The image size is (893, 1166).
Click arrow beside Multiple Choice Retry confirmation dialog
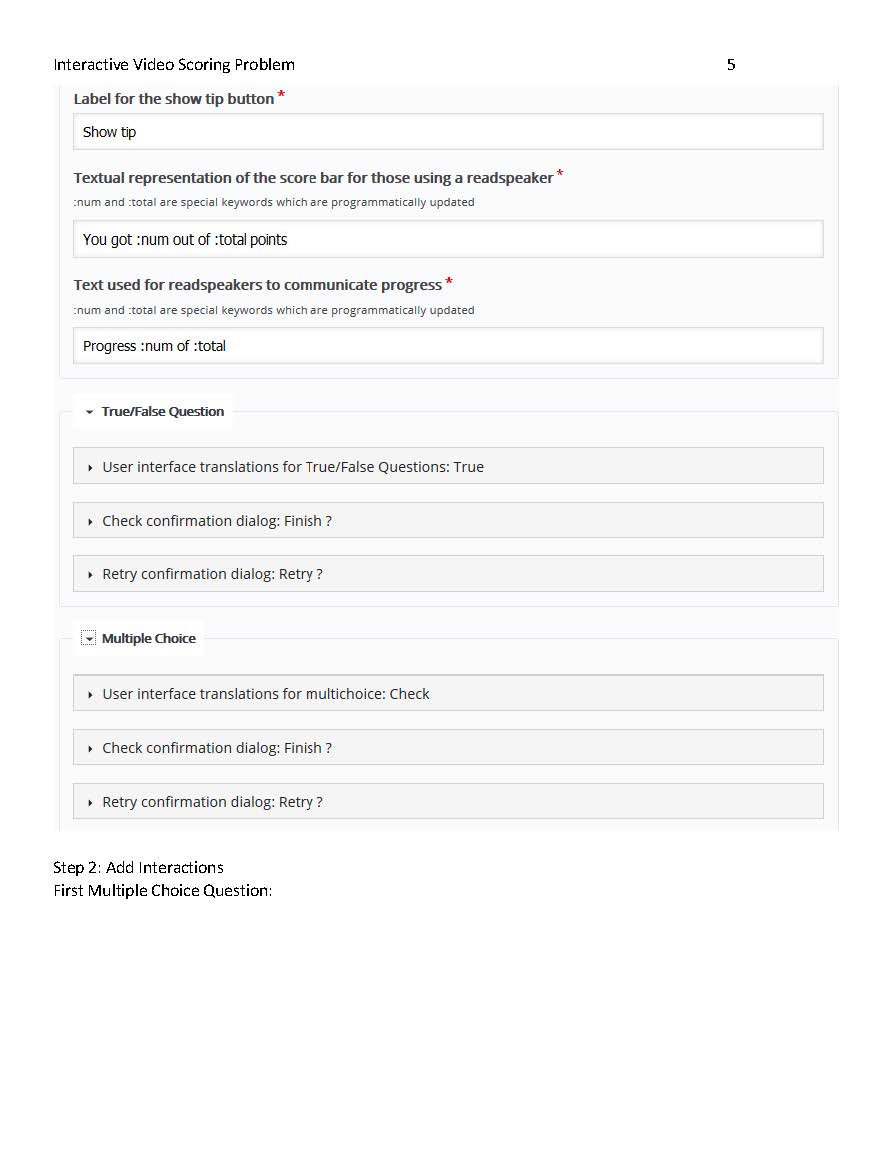[90, 803]
